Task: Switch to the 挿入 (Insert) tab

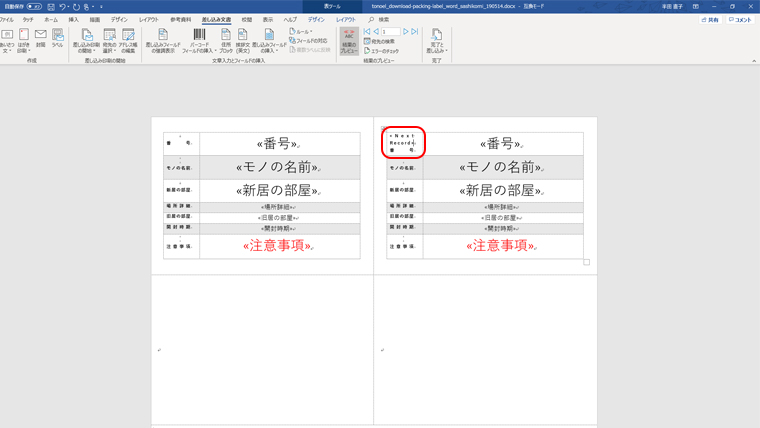Action: click(73, 19)
